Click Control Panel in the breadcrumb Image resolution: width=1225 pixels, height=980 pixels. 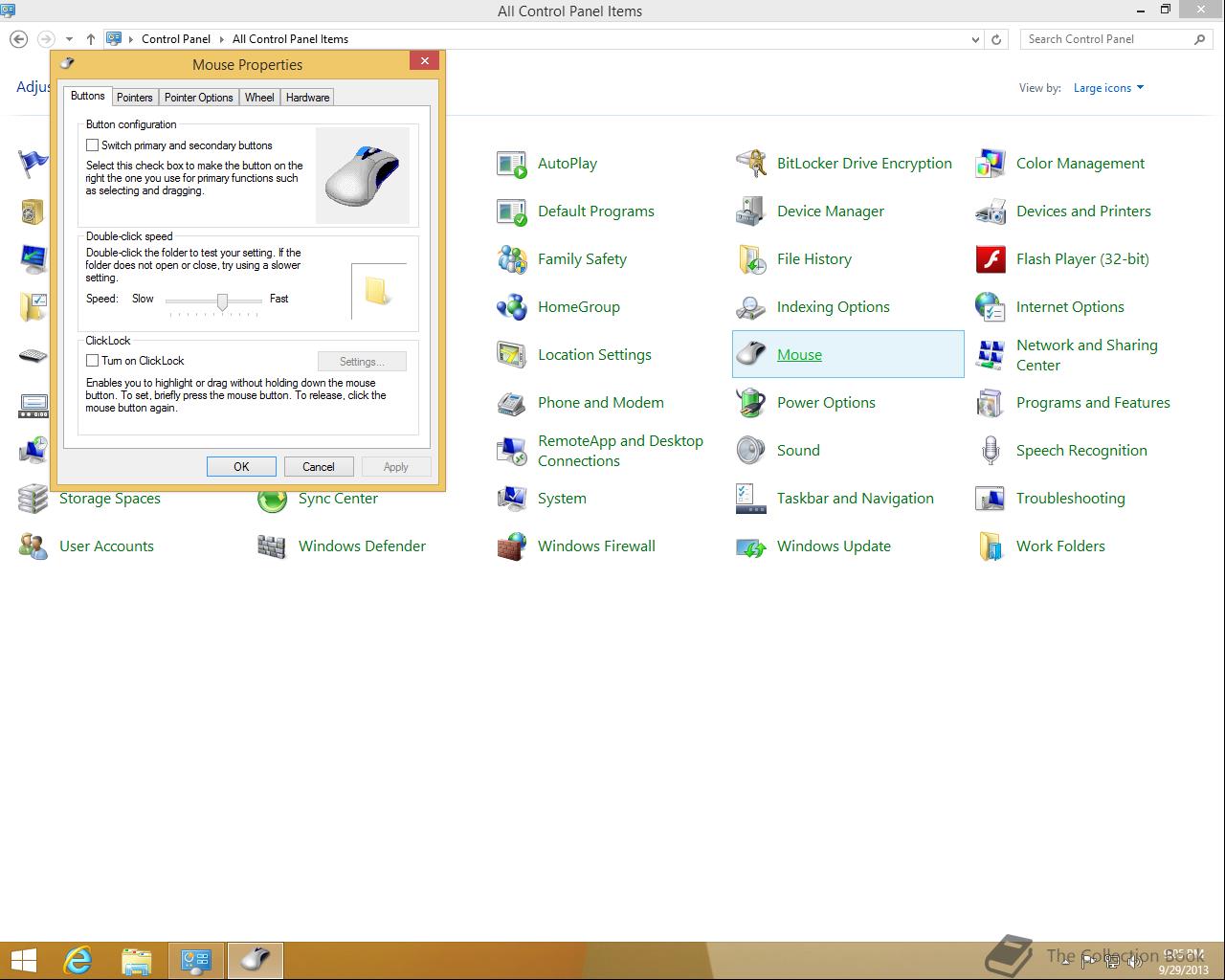click(x=176, y=39)
